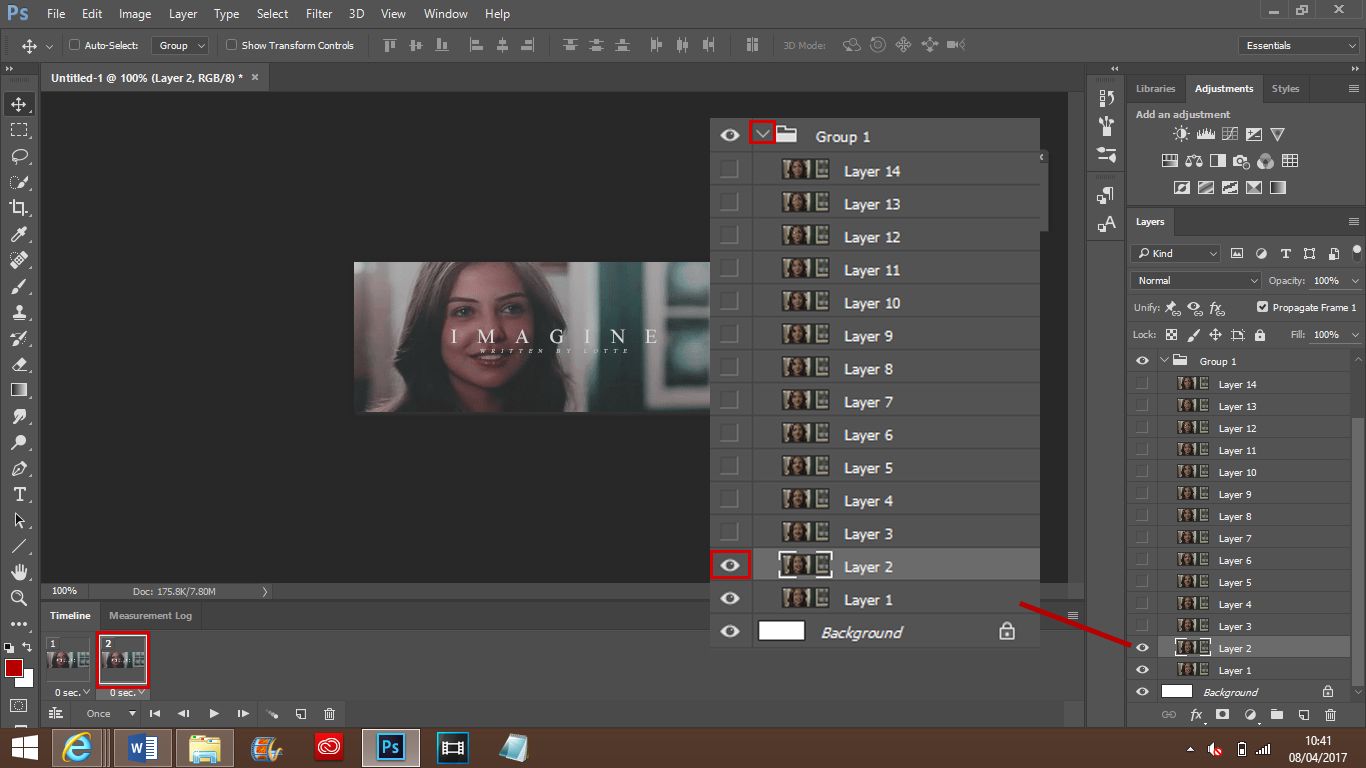Open the Auto-Select Group dropdown
Viewport: 1366px width, 768px height.
tap(180, 45)
